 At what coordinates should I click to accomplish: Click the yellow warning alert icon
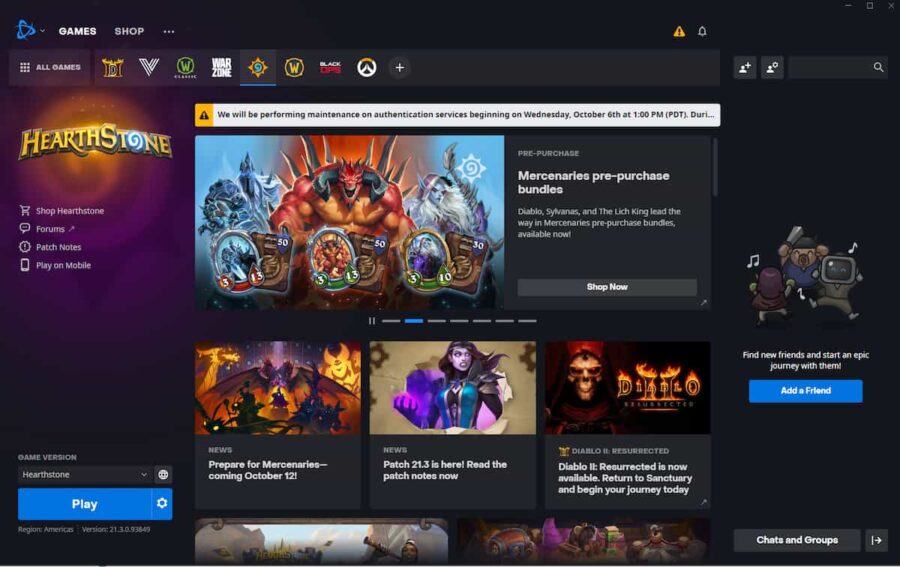click(679, 32)
